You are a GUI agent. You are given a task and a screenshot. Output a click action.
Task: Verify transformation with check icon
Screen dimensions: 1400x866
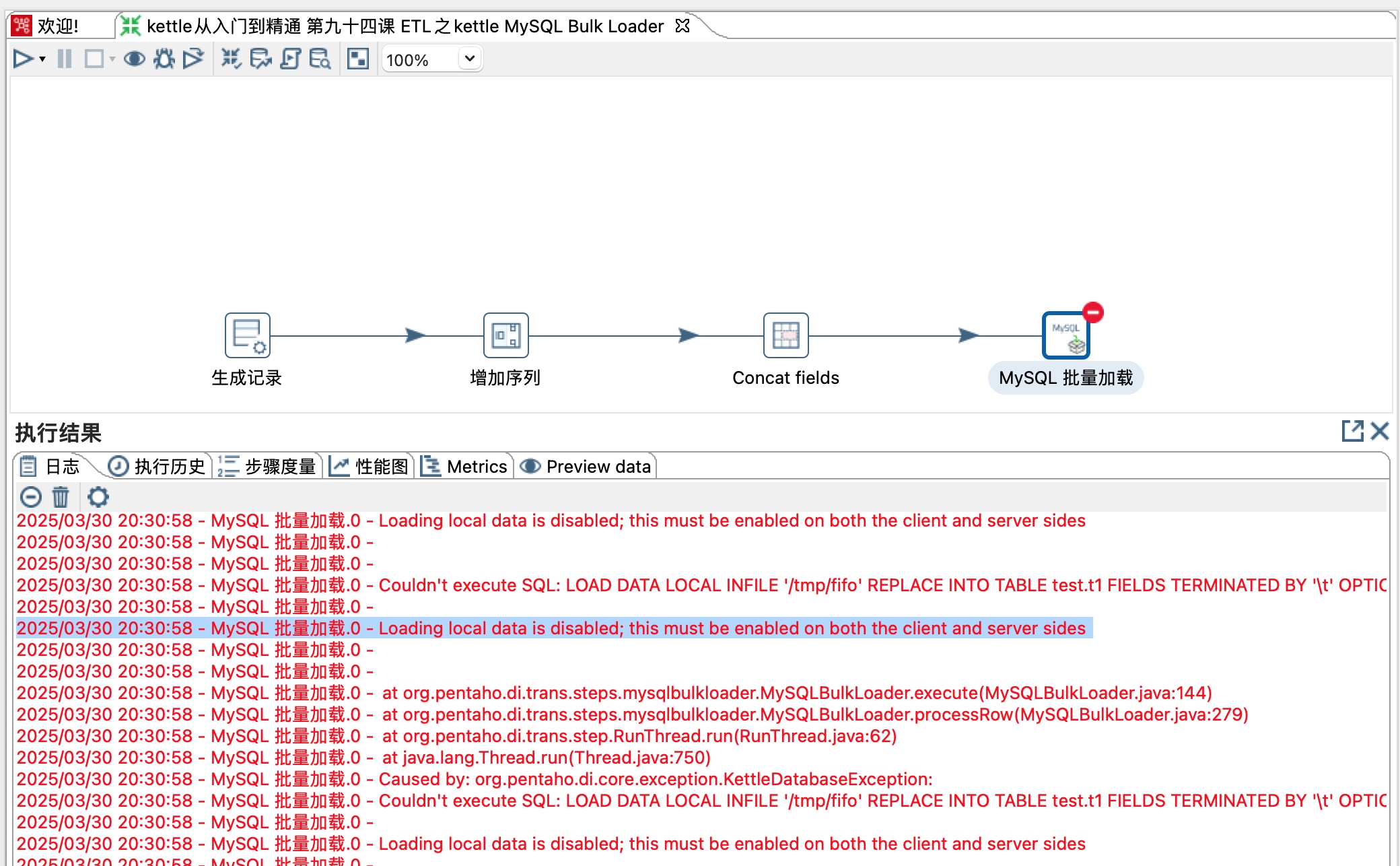point(231,59)
